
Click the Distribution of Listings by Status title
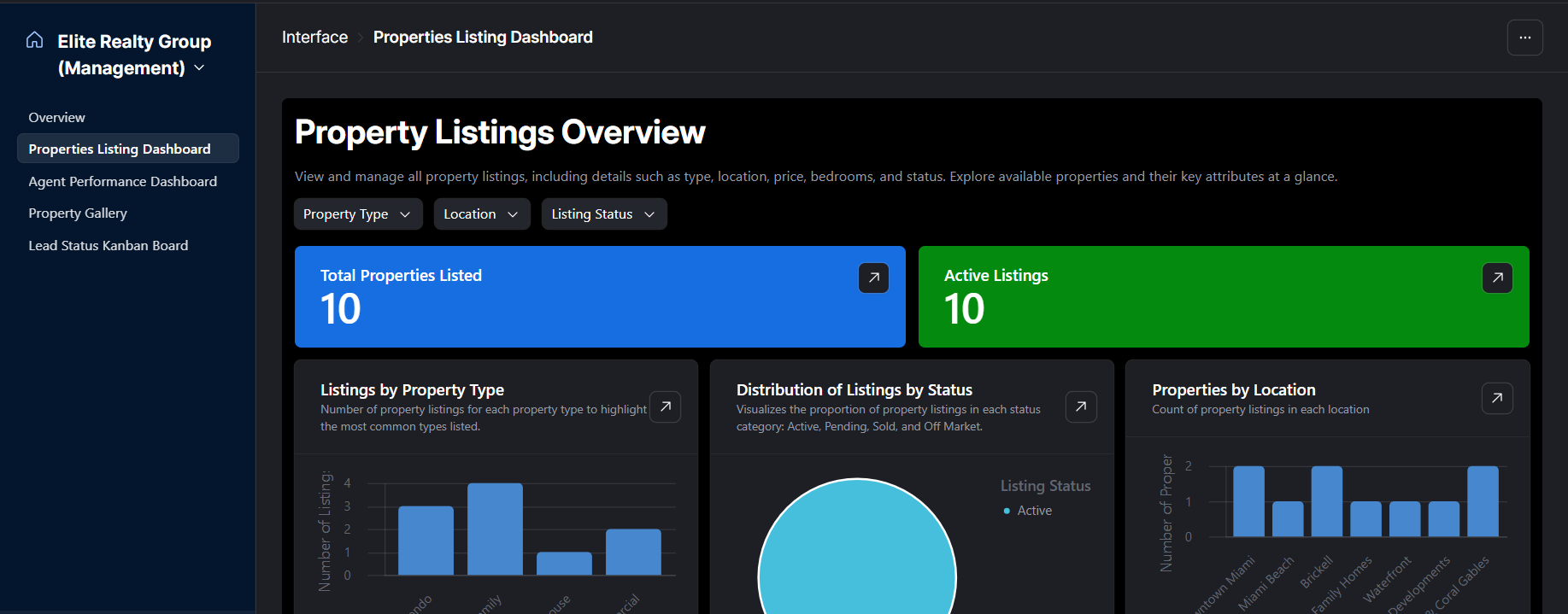tap(854, 390)
